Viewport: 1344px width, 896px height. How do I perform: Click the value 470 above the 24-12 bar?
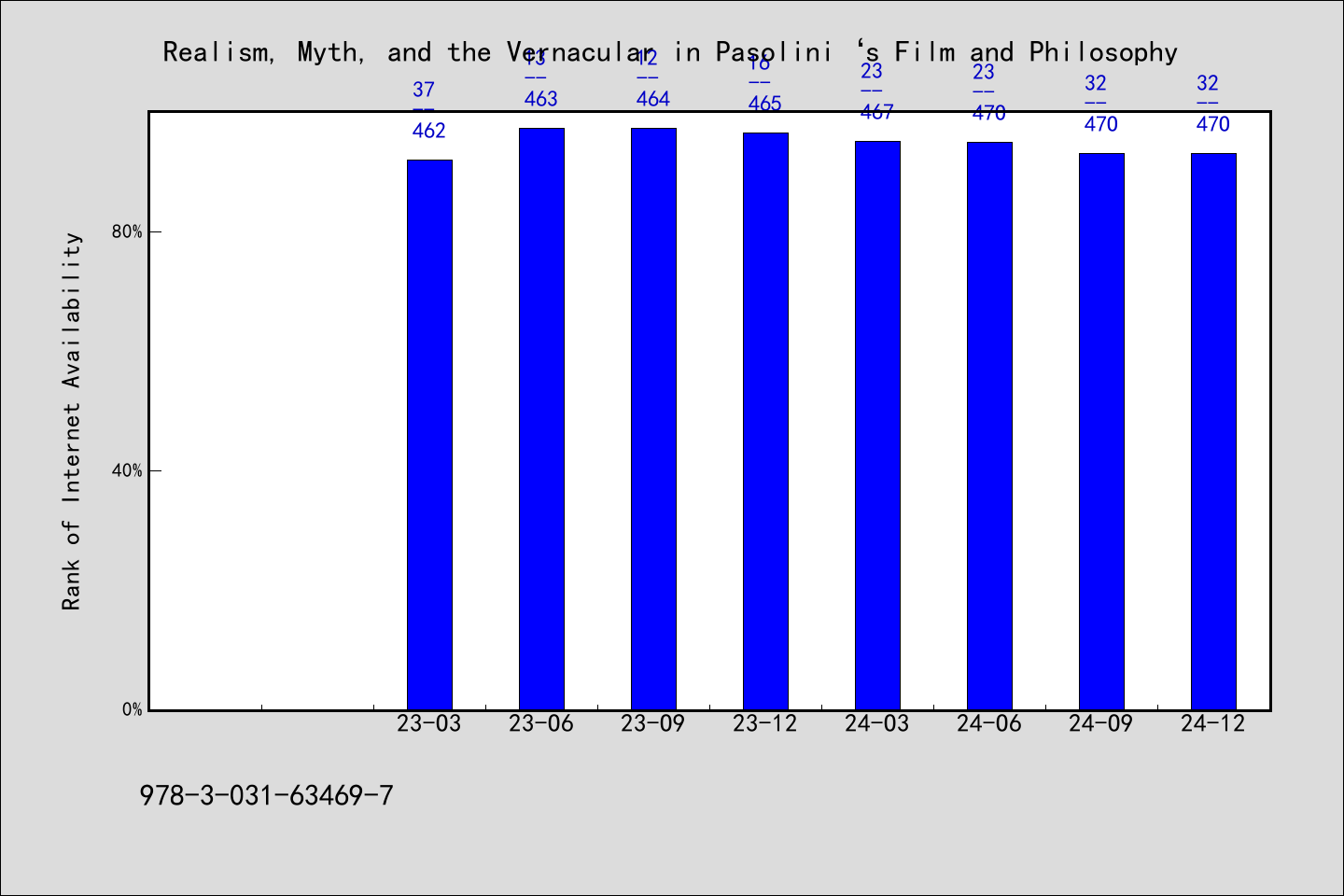[1213, 124]
